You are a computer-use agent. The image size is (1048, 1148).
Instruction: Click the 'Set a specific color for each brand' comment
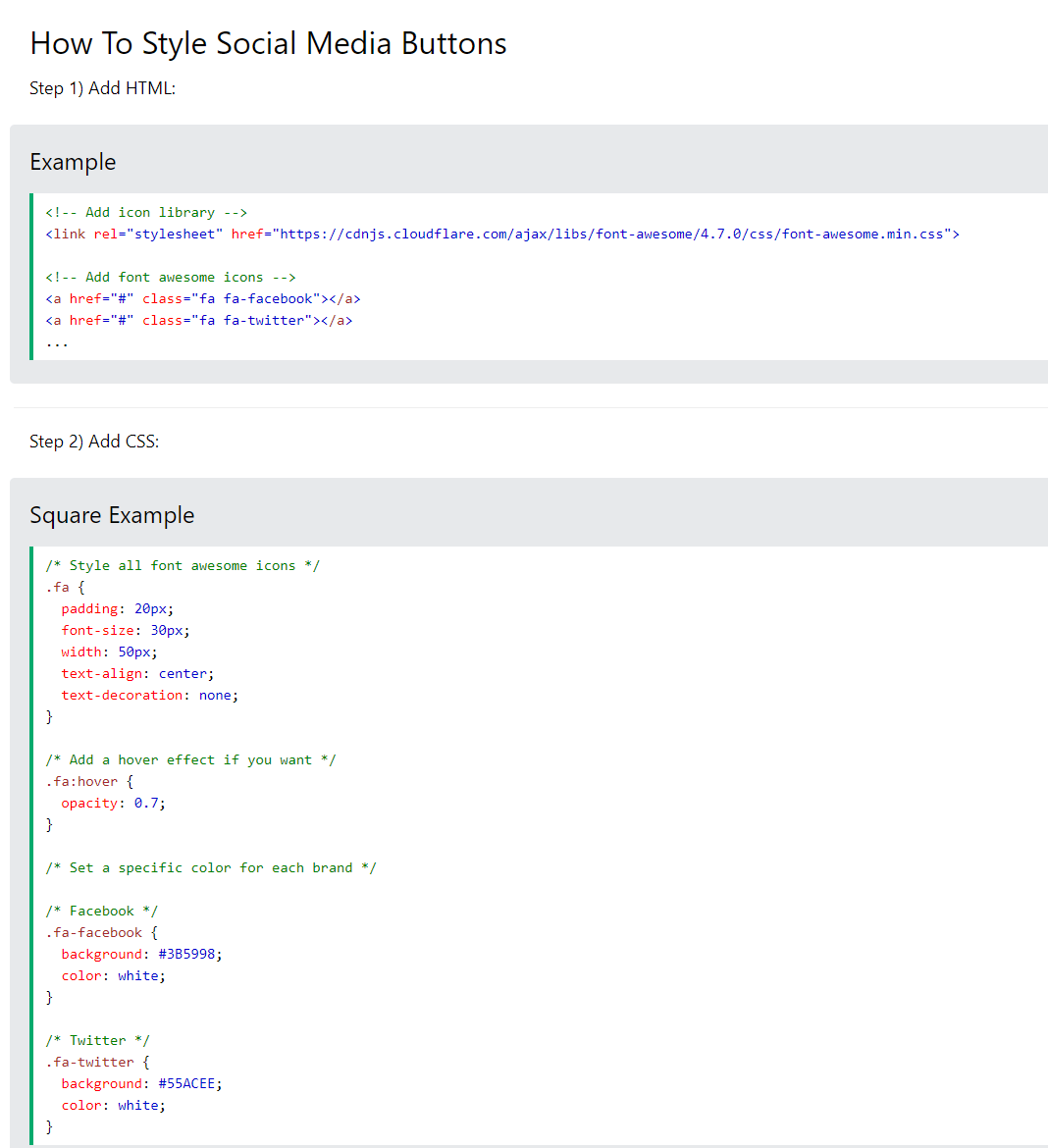[211, 868]
